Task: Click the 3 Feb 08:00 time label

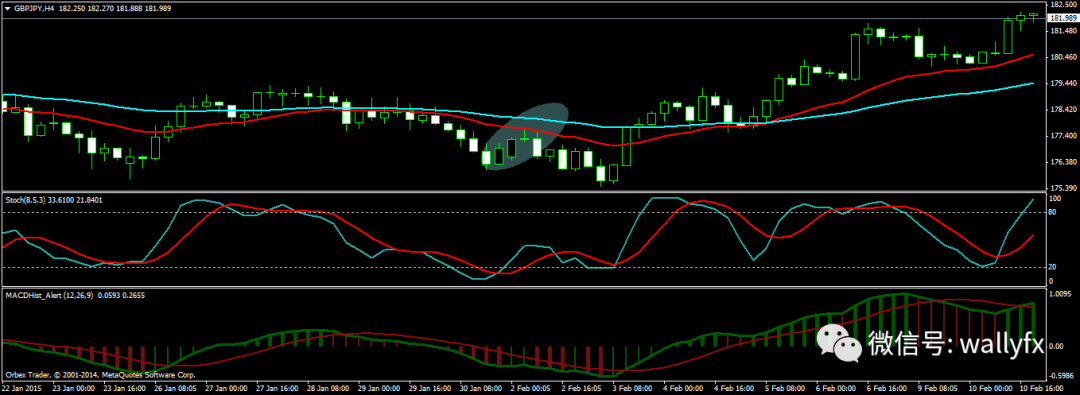Action: pos(633,389)
